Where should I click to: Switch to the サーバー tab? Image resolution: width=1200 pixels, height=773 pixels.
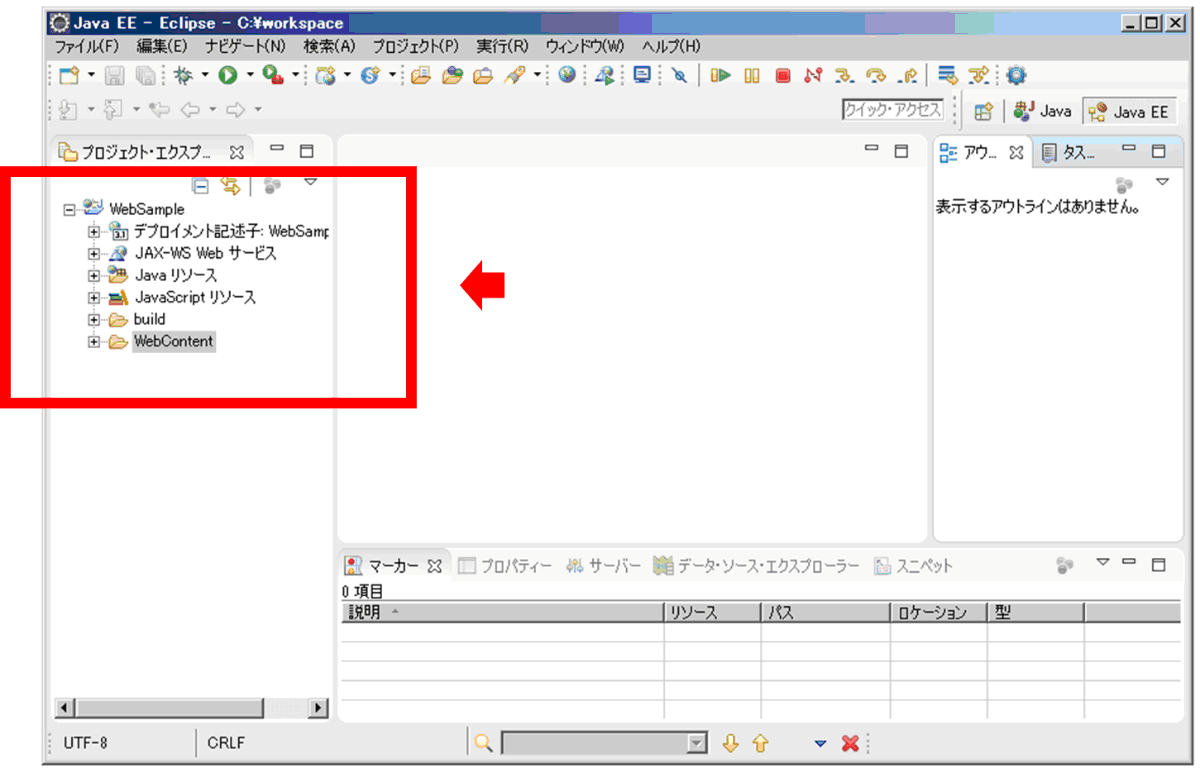(x=602, y=566)
